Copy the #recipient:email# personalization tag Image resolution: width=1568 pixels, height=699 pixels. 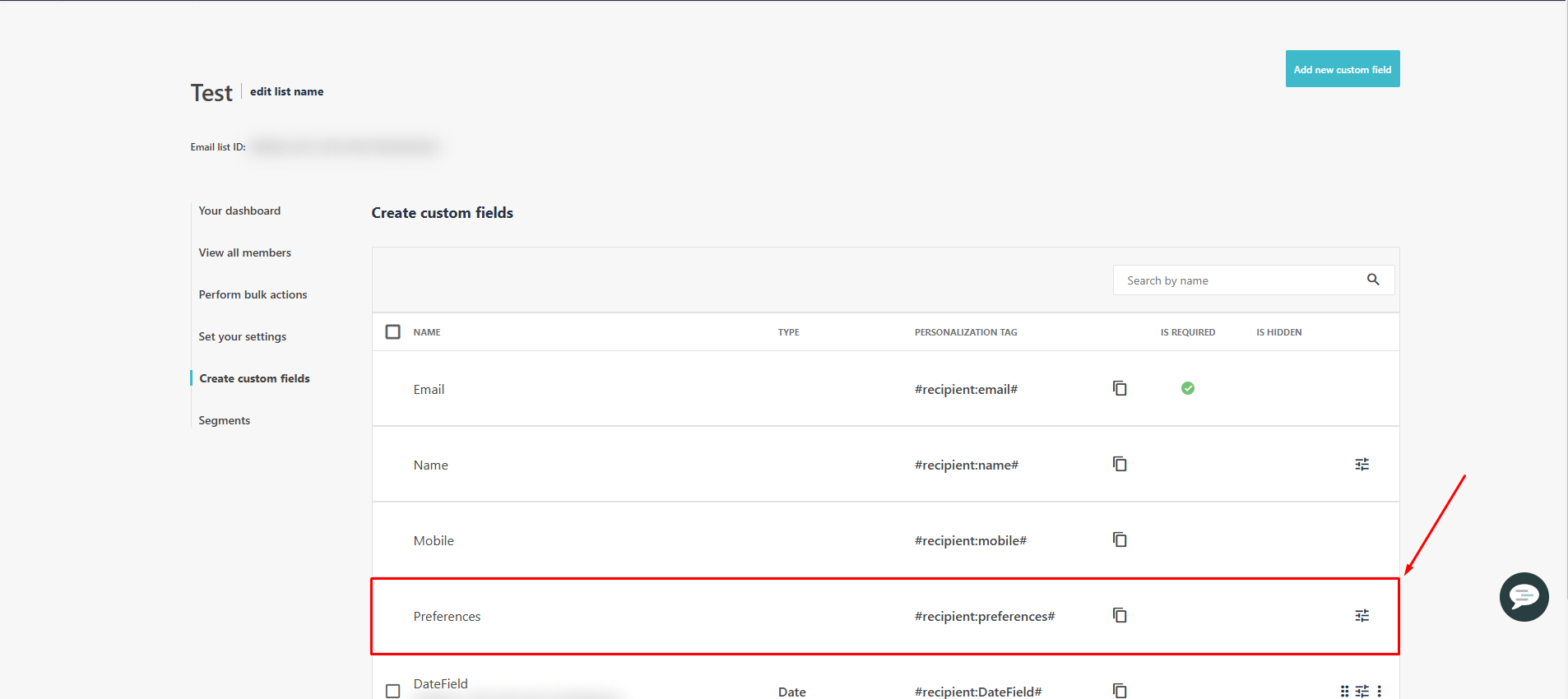pyautogui.click(x=1120, y=388)
